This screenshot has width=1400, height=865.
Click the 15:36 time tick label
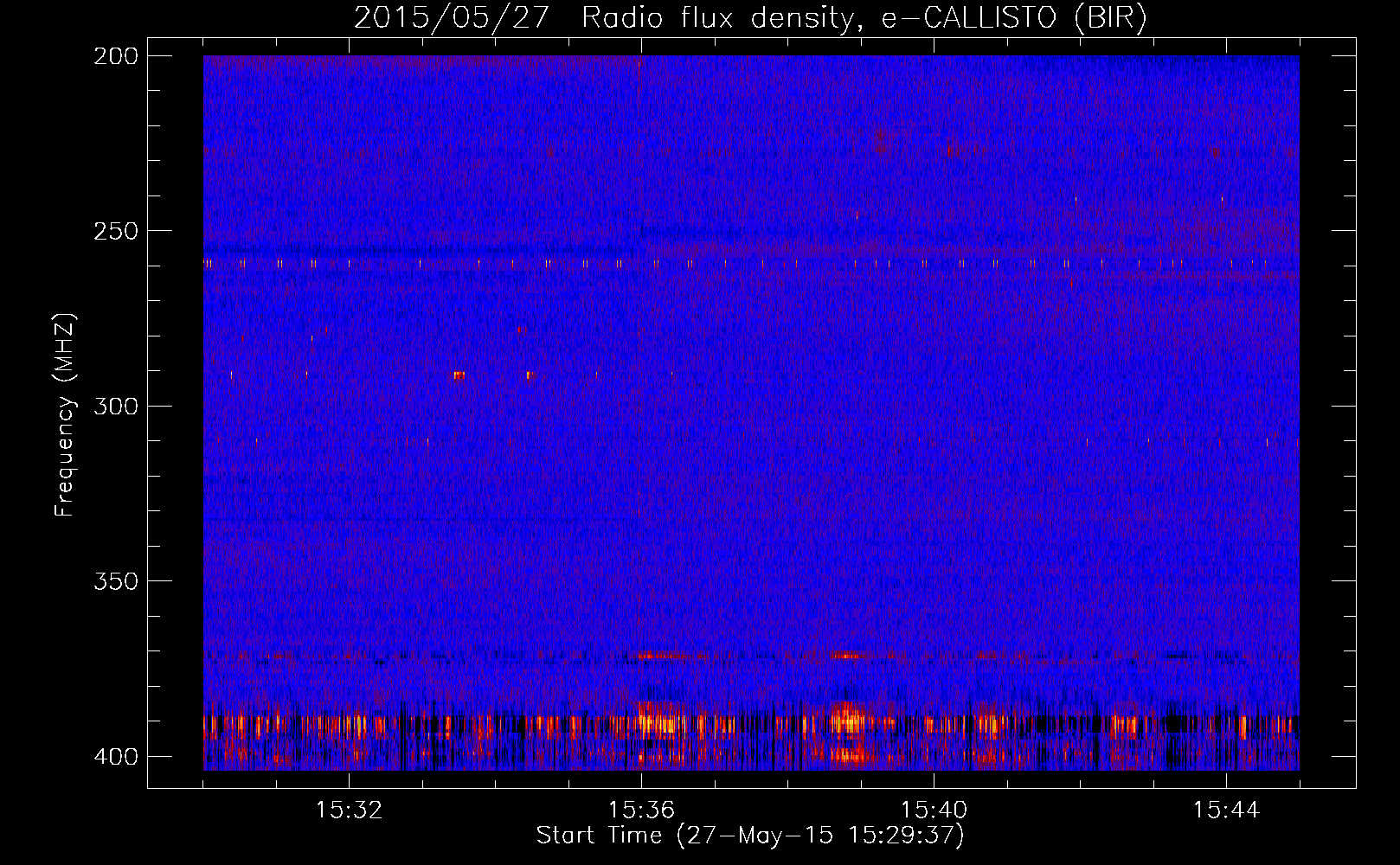click(641, 811)
